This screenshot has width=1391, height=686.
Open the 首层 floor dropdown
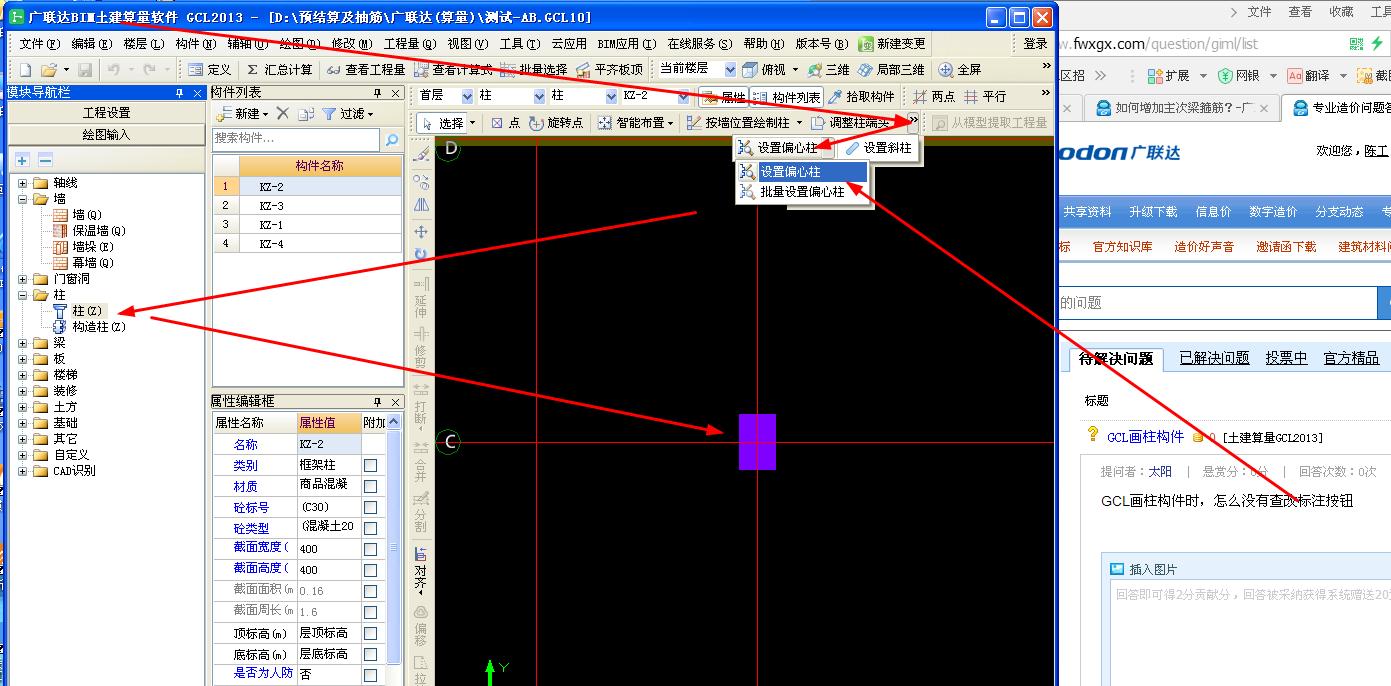[x=468, y=97]
